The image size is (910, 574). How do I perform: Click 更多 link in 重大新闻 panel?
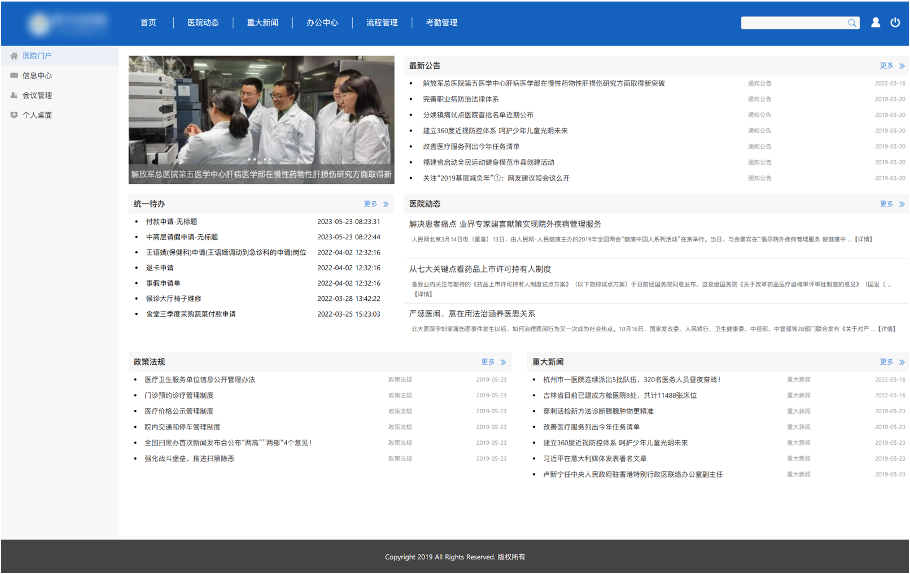(886, 362)
